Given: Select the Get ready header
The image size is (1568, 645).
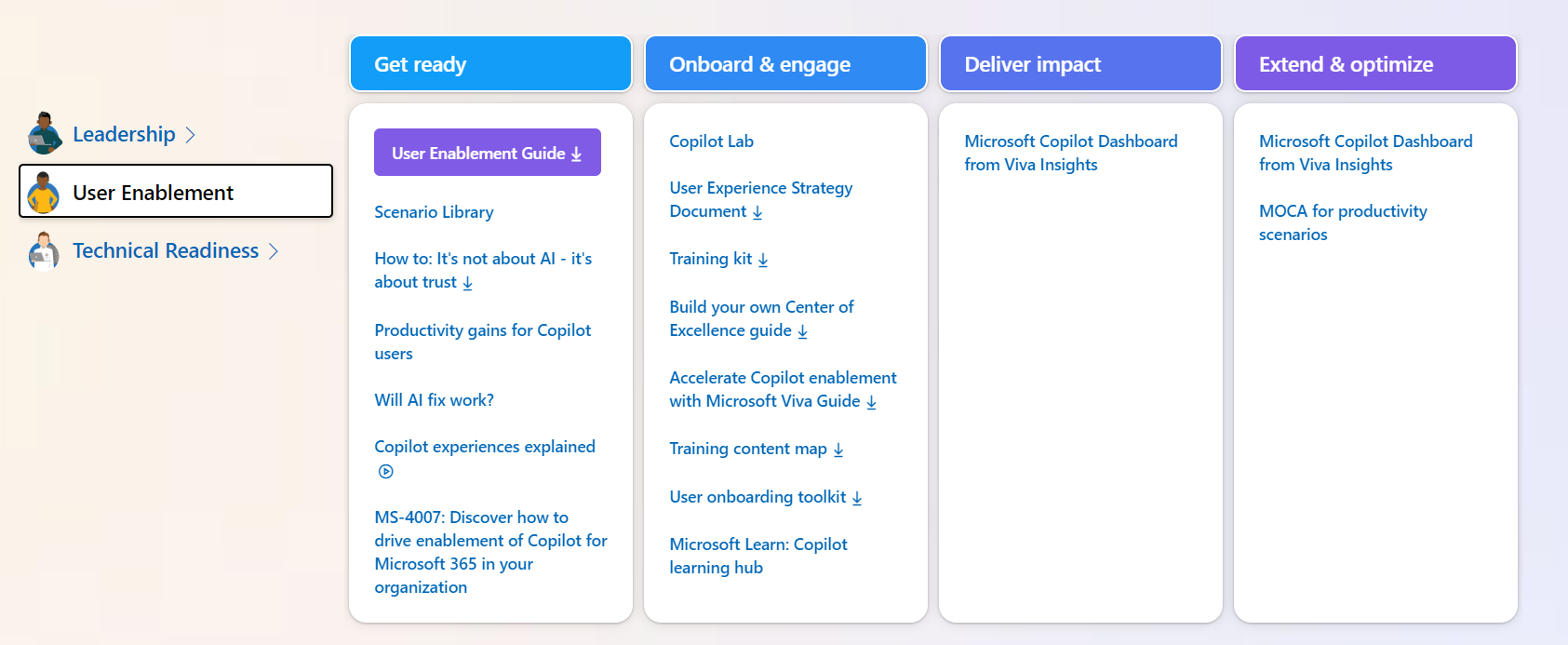Looking at the screenshot, I should point(490,63).
